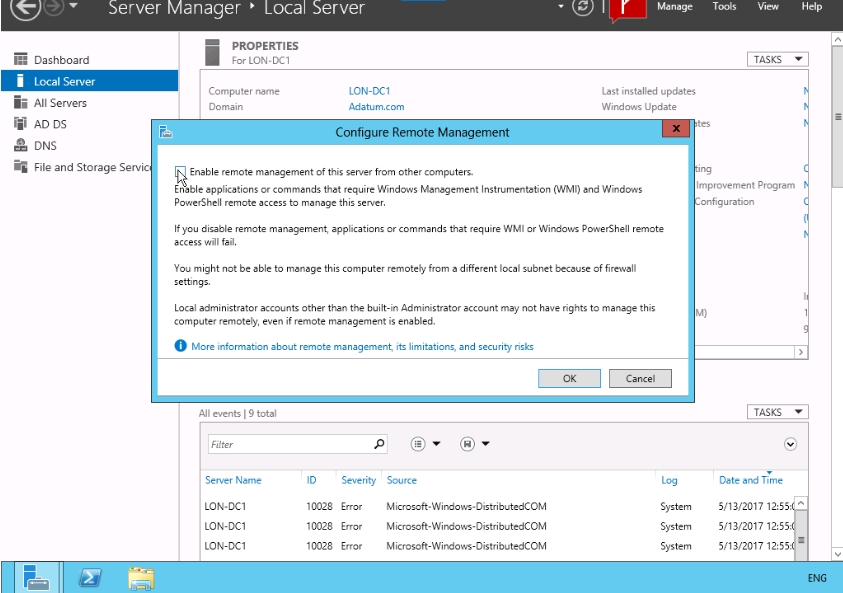Go back using the navigation back arrow
The width and height of the screenshot is (843, 593).
coord(25,8)
